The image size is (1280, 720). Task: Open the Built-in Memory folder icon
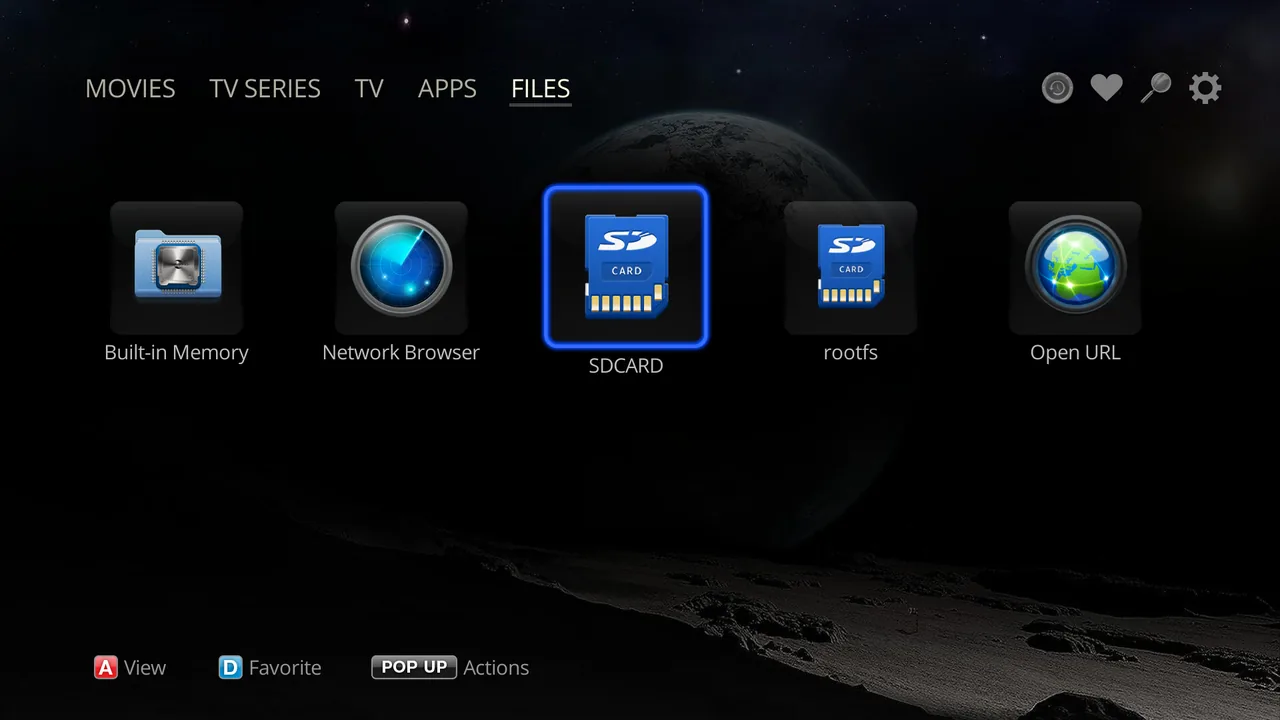pyautogui.click(x=176, y=267)
